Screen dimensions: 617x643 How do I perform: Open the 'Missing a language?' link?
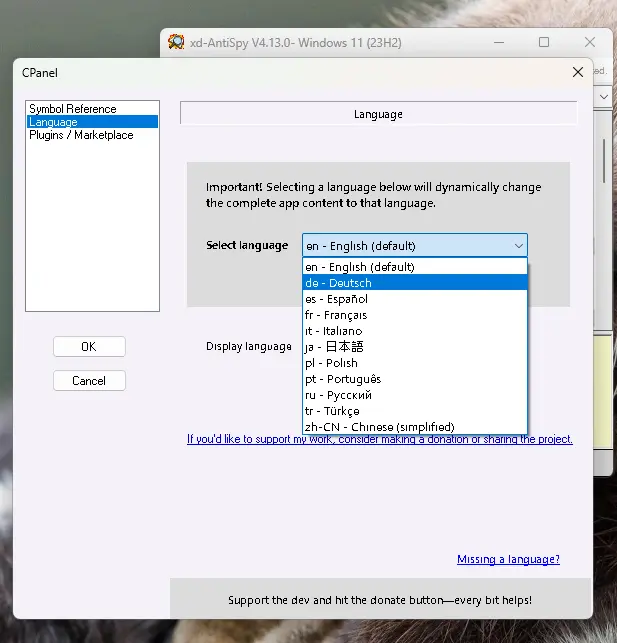pos(508,560)
